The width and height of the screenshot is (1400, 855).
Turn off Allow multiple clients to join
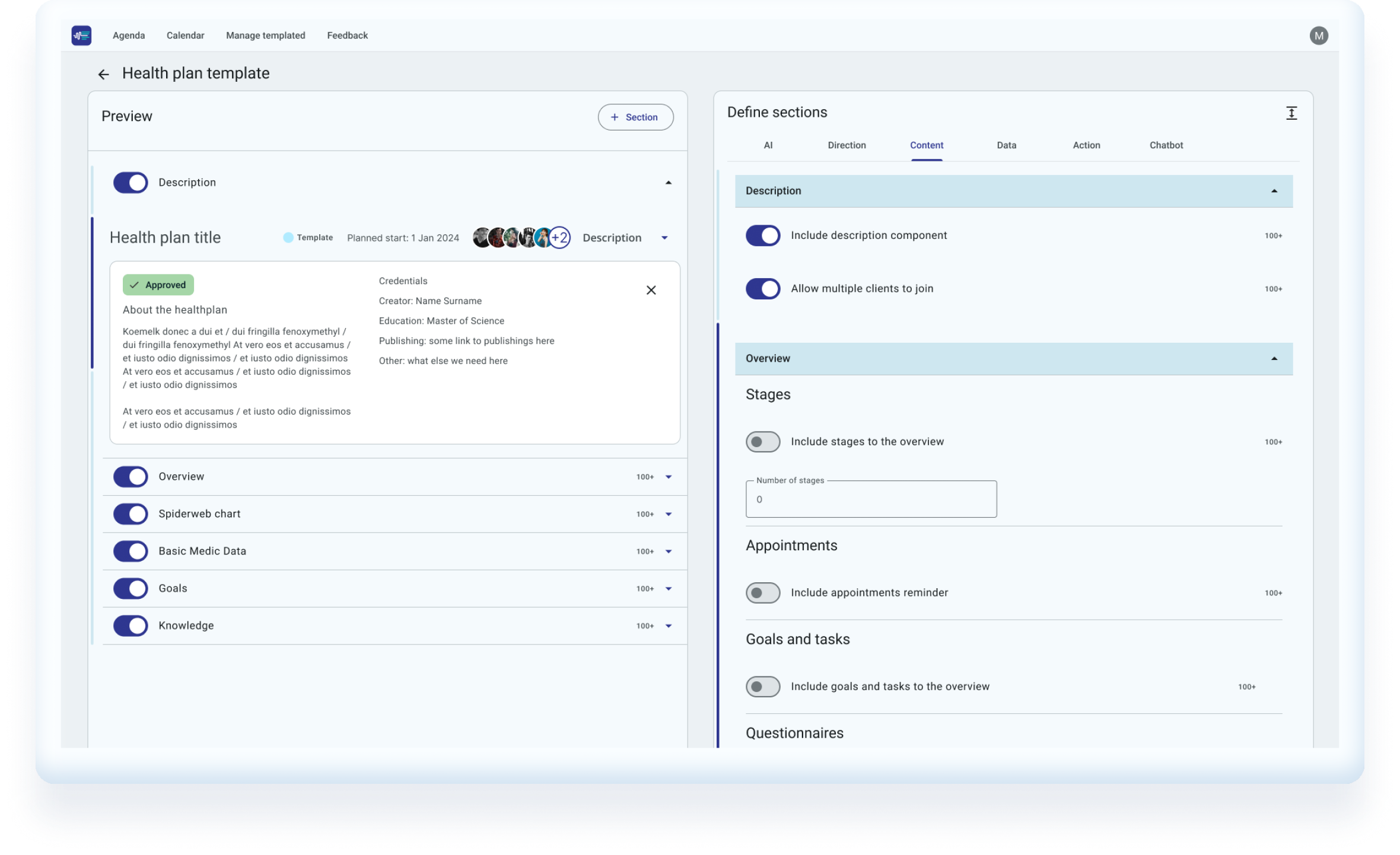point(762,289)
